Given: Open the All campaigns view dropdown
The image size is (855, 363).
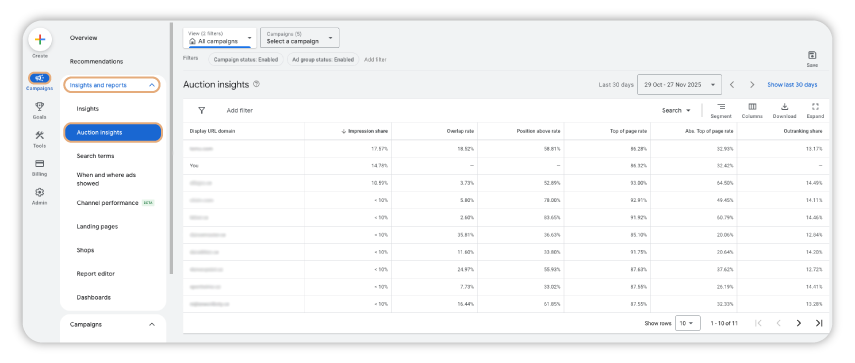Looking at the screenshot, I should click(220, 38).
